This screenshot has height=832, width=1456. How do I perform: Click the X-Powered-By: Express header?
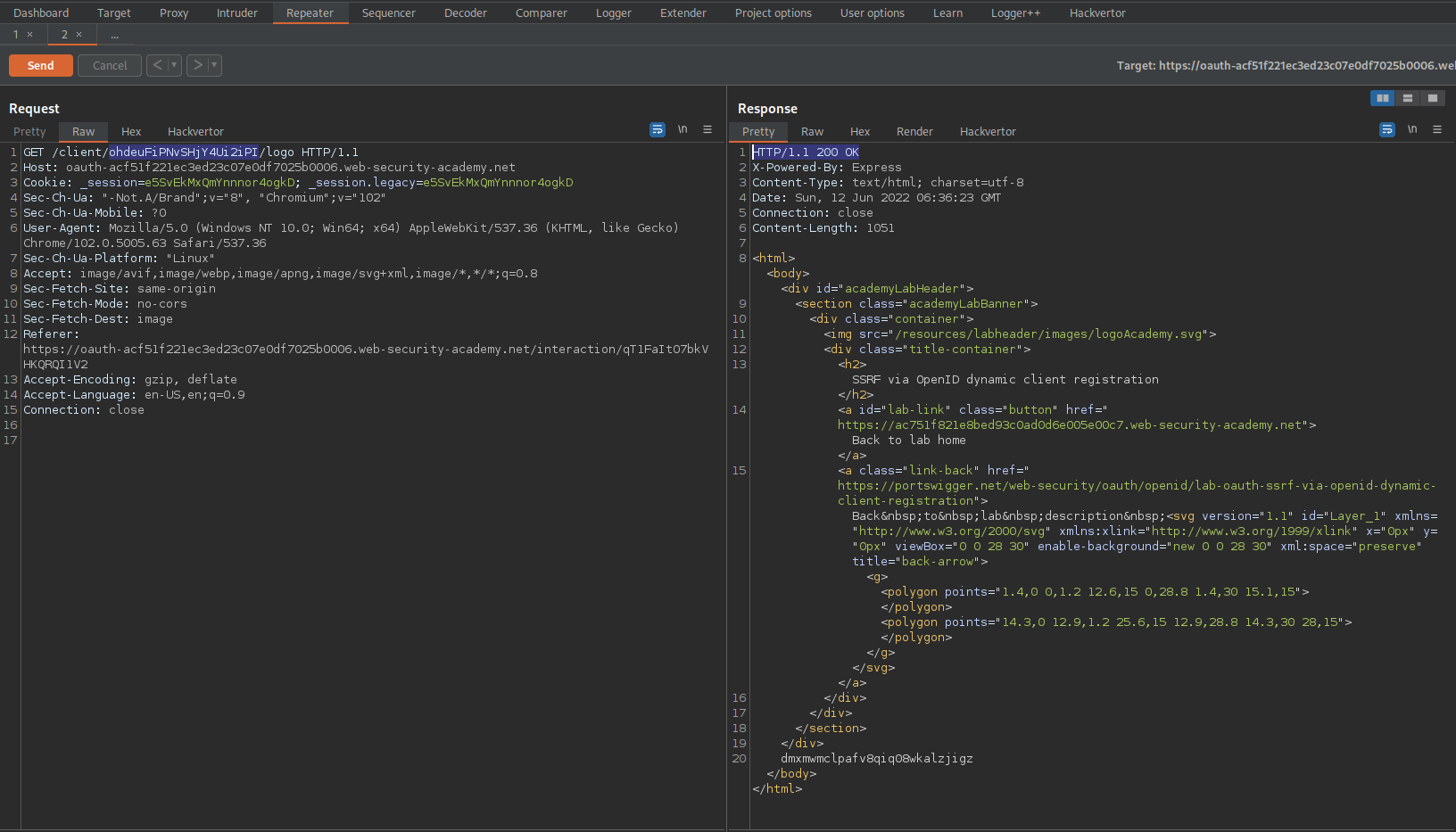click(x=827, y=168)
